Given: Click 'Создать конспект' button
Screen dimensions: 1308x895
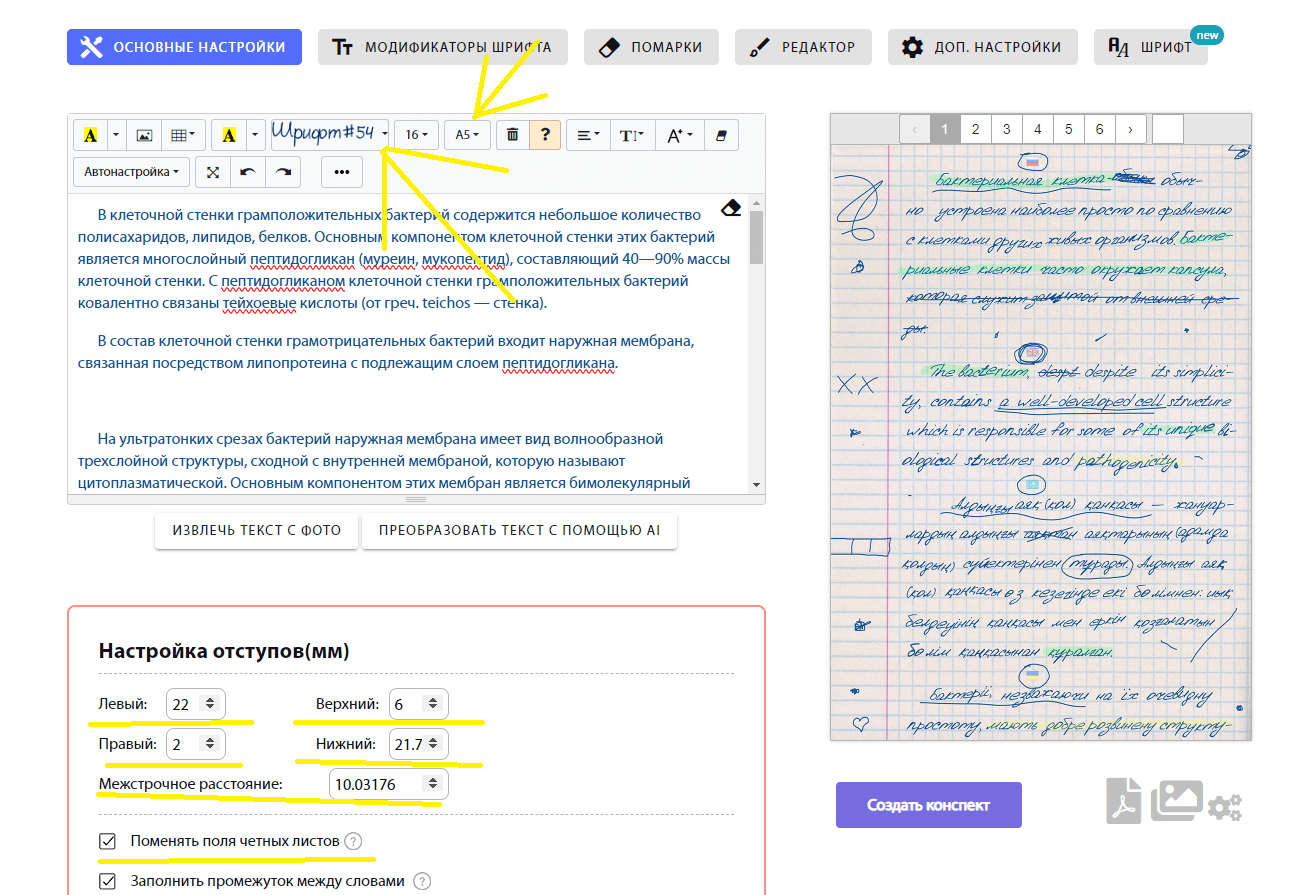Looking at the screenshot, I should pos(928,805).
